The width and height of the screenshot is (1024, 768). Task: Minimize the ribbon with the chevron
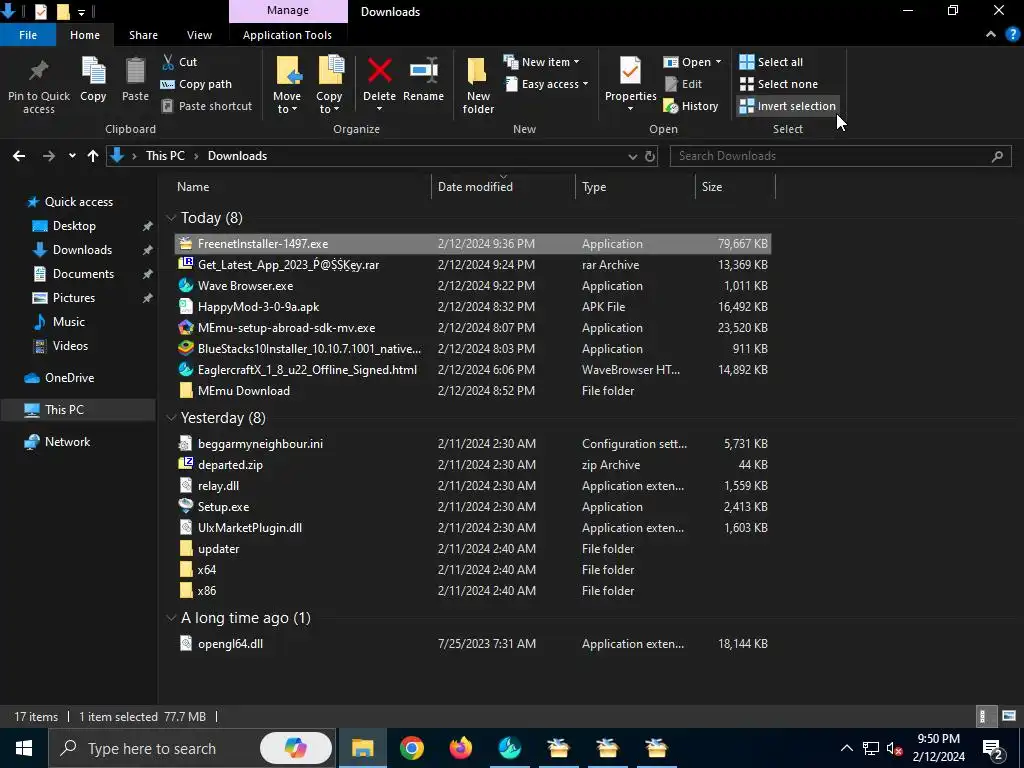[991, 35]
